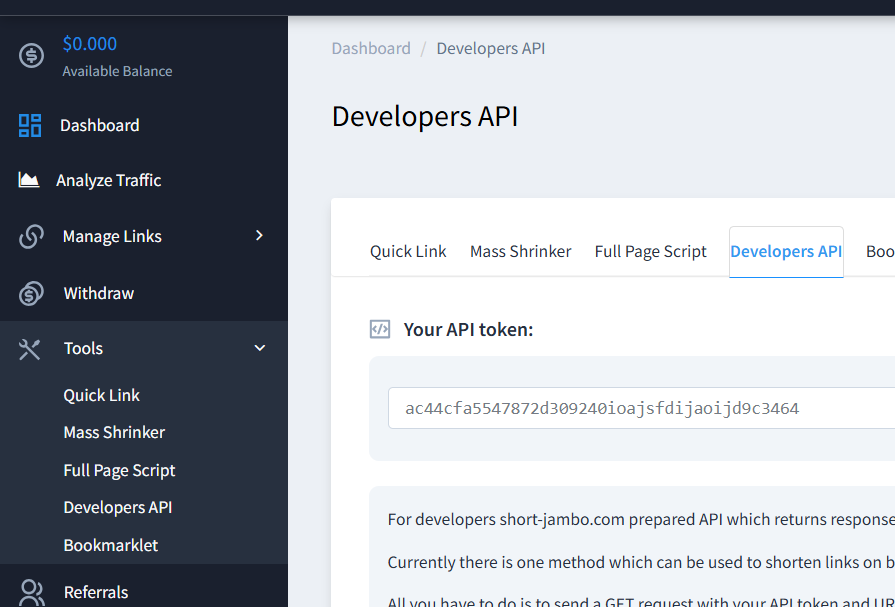
Task: Click the API token input field
Action: tap(642, 408)
